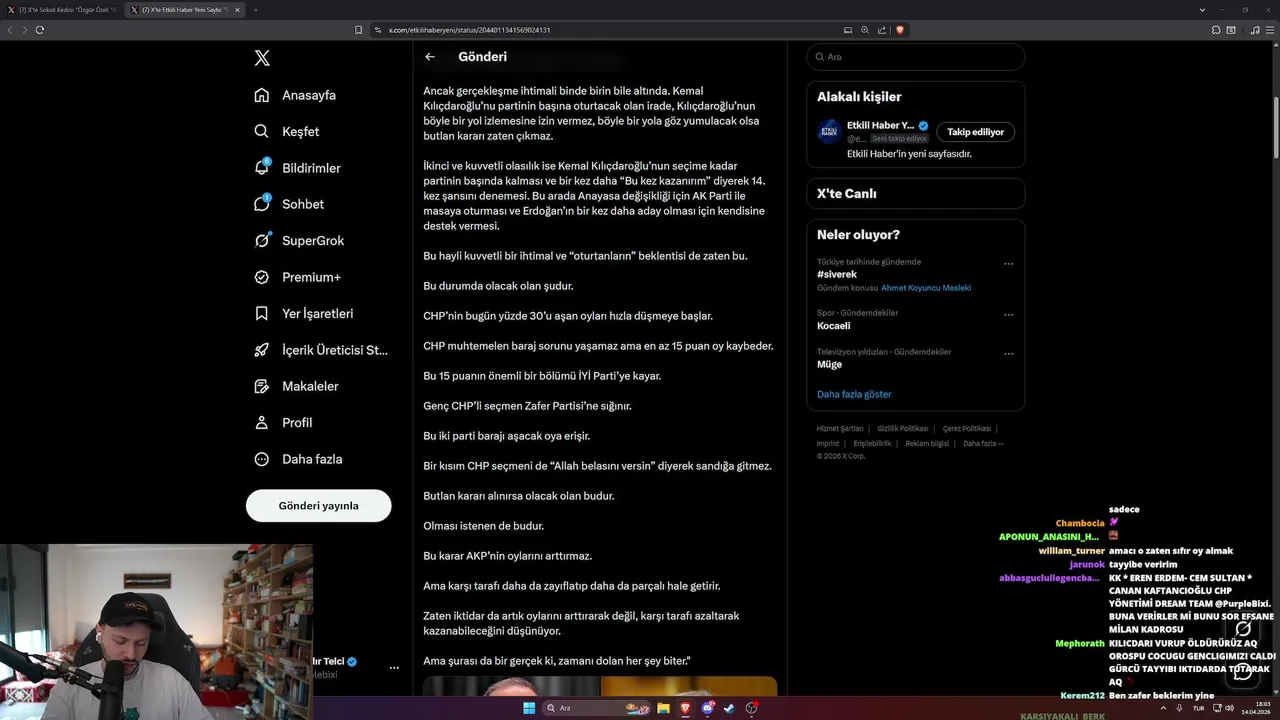Open Steam from taskbar

coord(729,708)
